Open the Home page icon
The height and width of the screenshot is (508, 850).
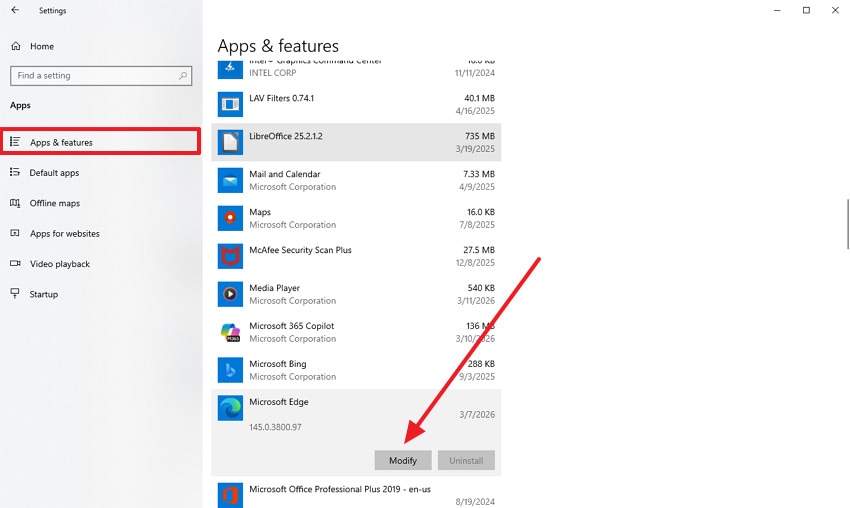coord(16,46)
